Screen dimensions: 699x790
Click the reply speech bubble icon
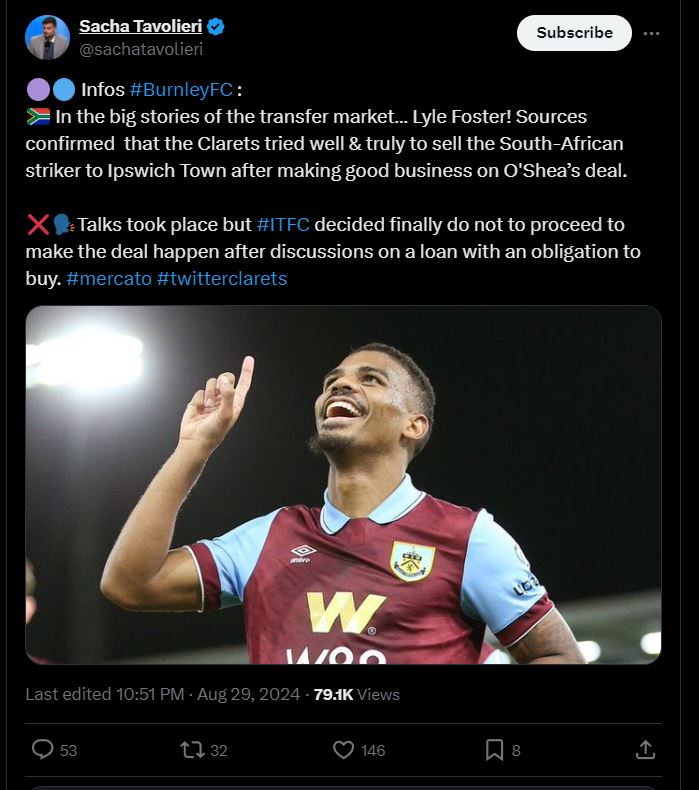click(x=43, y=749)
